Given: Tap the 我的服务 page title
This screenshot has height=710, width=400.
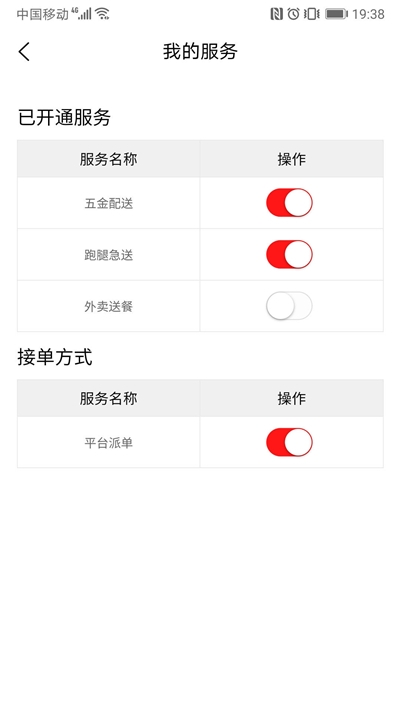Looking at the screenshot, I should (200, 52).
